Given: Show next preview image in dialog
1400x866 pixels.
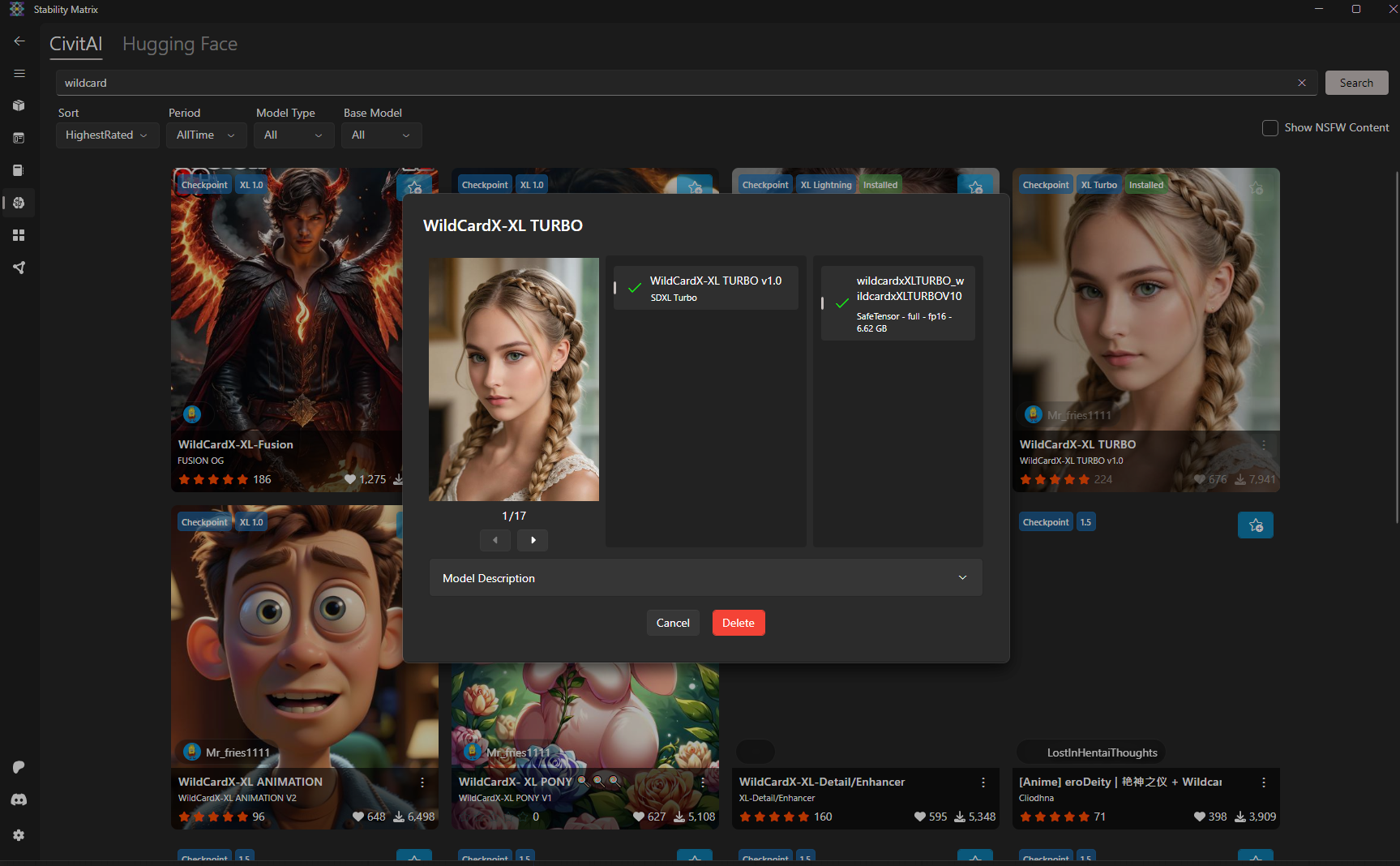Looking at the screenshot, I should pyautogui.click(x=533, y=540).
